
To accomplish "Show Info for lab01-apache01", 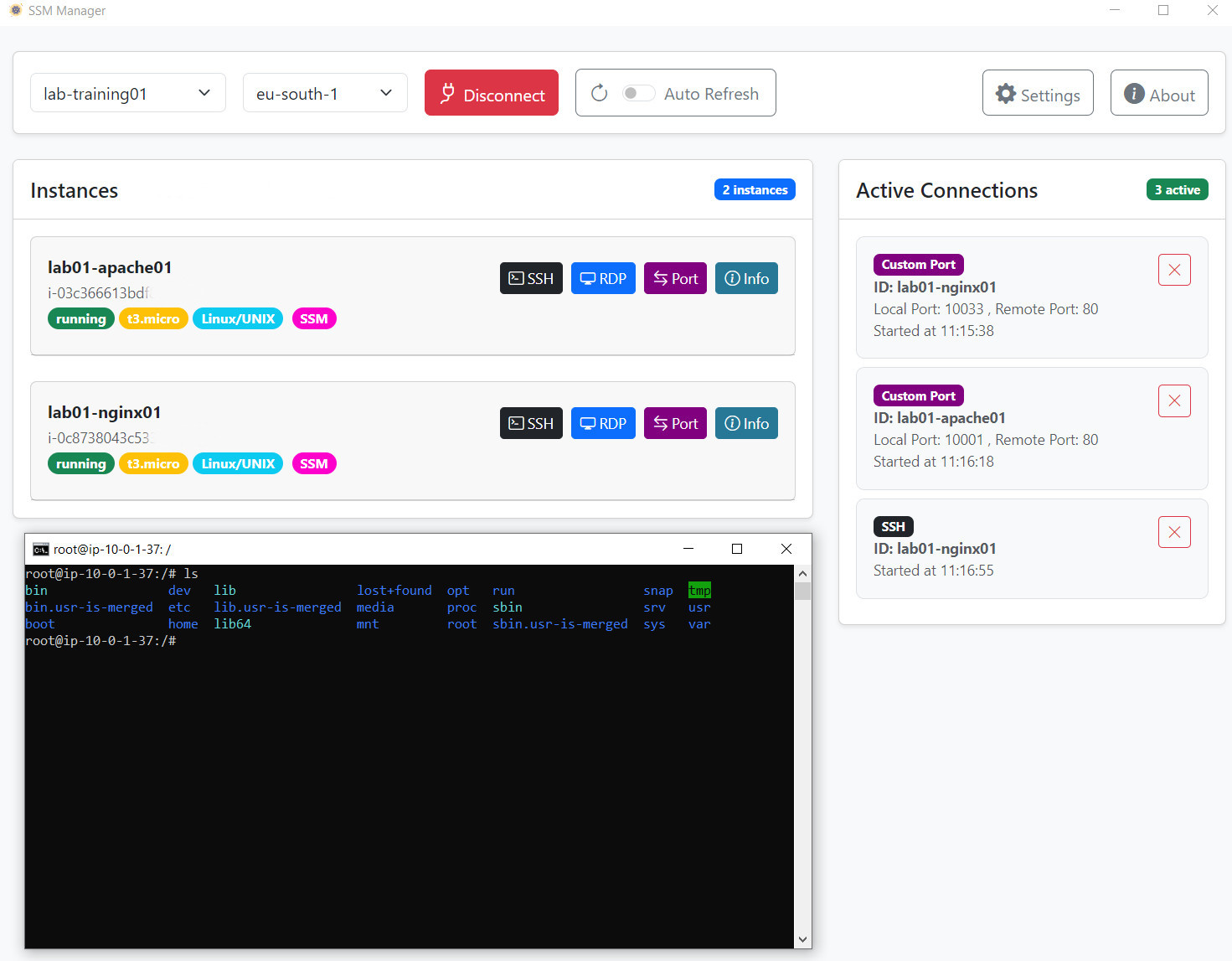I will pos(746,278).
